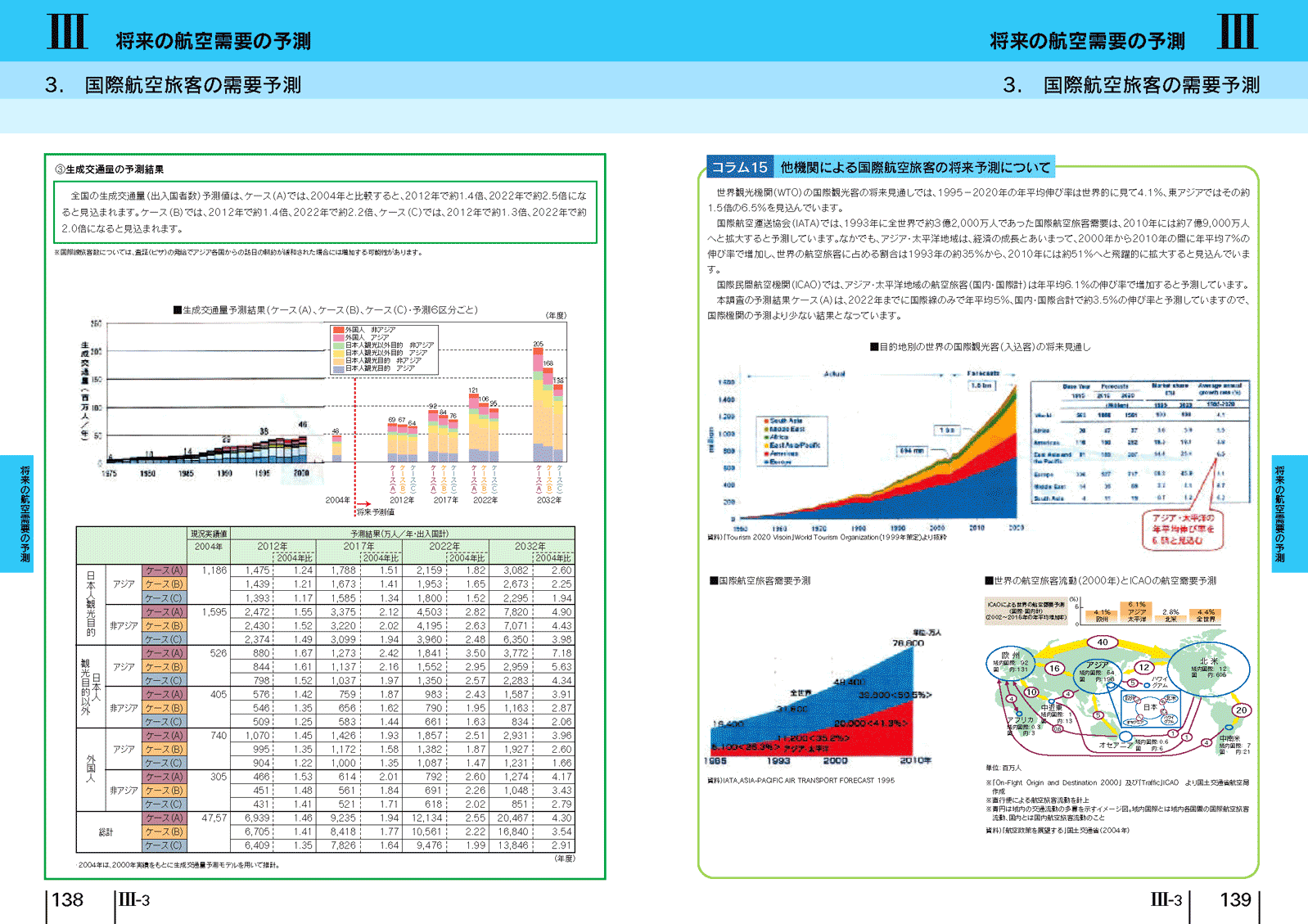1308x924 pixels.
Task: Click the 20,000<41.3%> label
Action: [870, 723]
